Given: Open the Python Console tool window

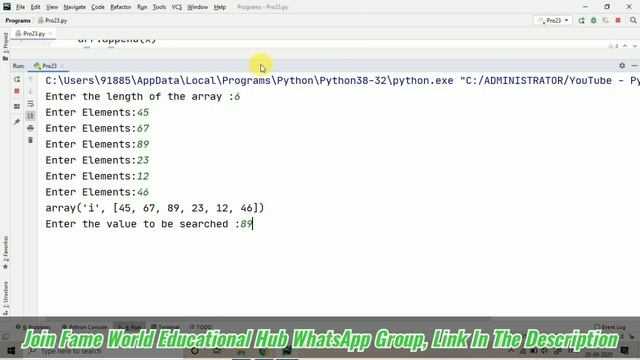Looking at the screenshot, I should coord(84,327).
